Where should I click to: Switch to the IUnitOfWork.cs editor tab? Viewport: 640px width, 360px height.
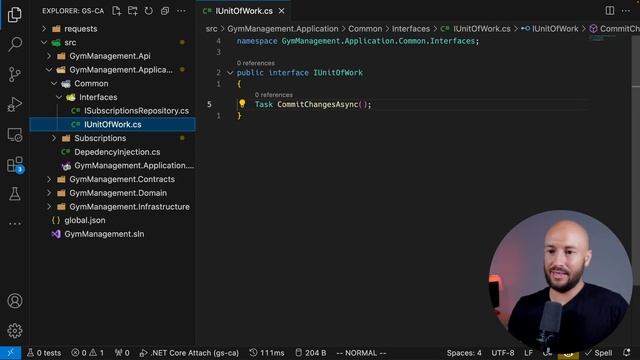(244, 11)
